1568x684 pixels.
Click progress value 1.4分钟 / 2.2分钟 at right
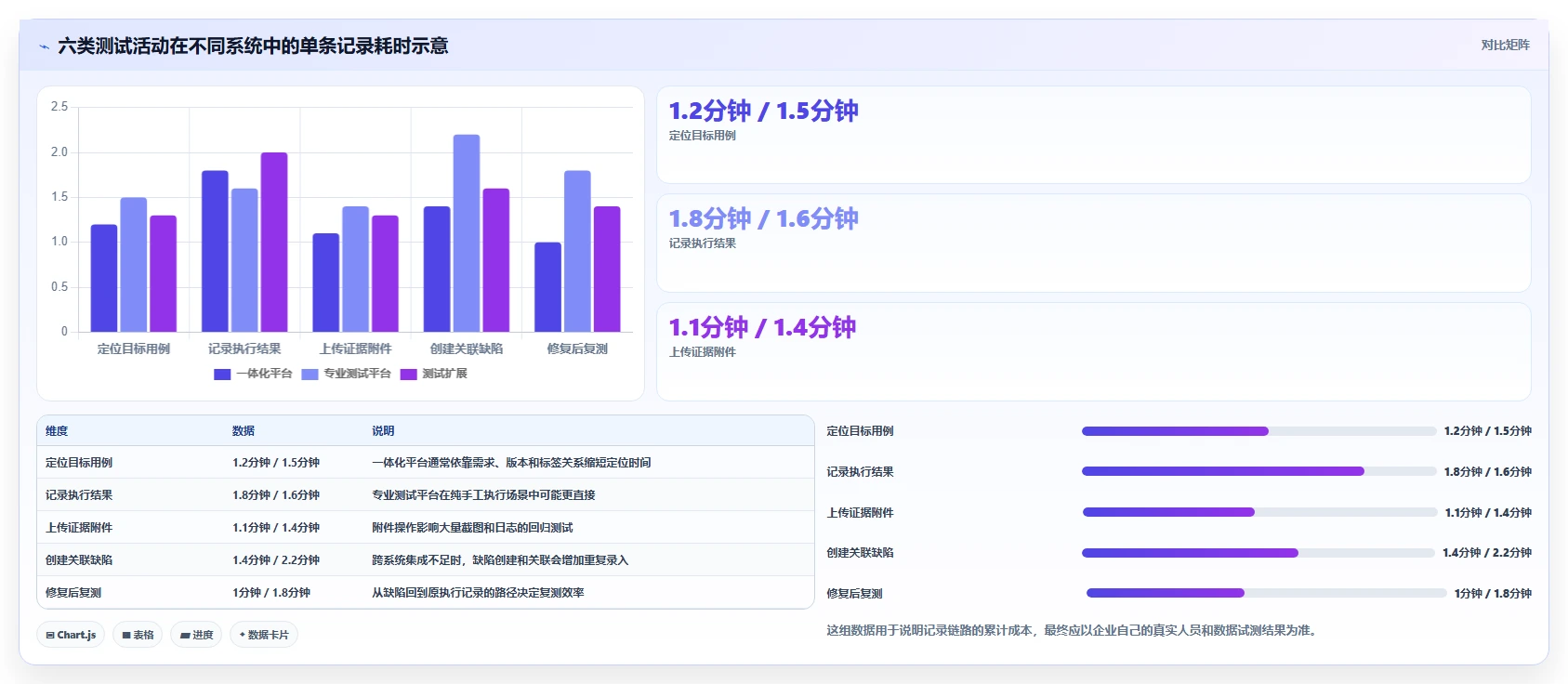click(x=1487, y=553)
